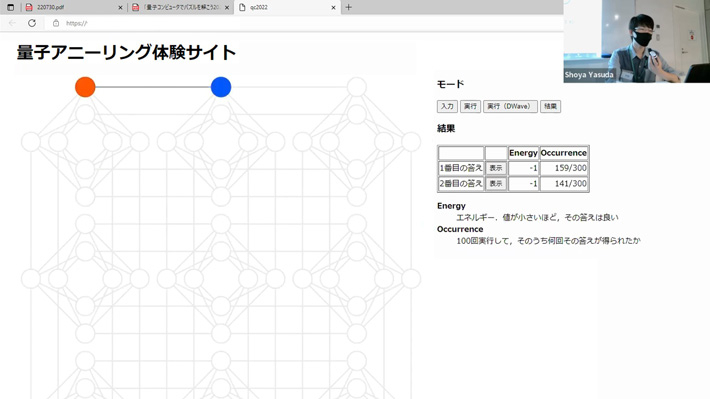Select the Shoya Yasuda webcam video thumbnail
The image size is (710, 399).
click(637, 41)
